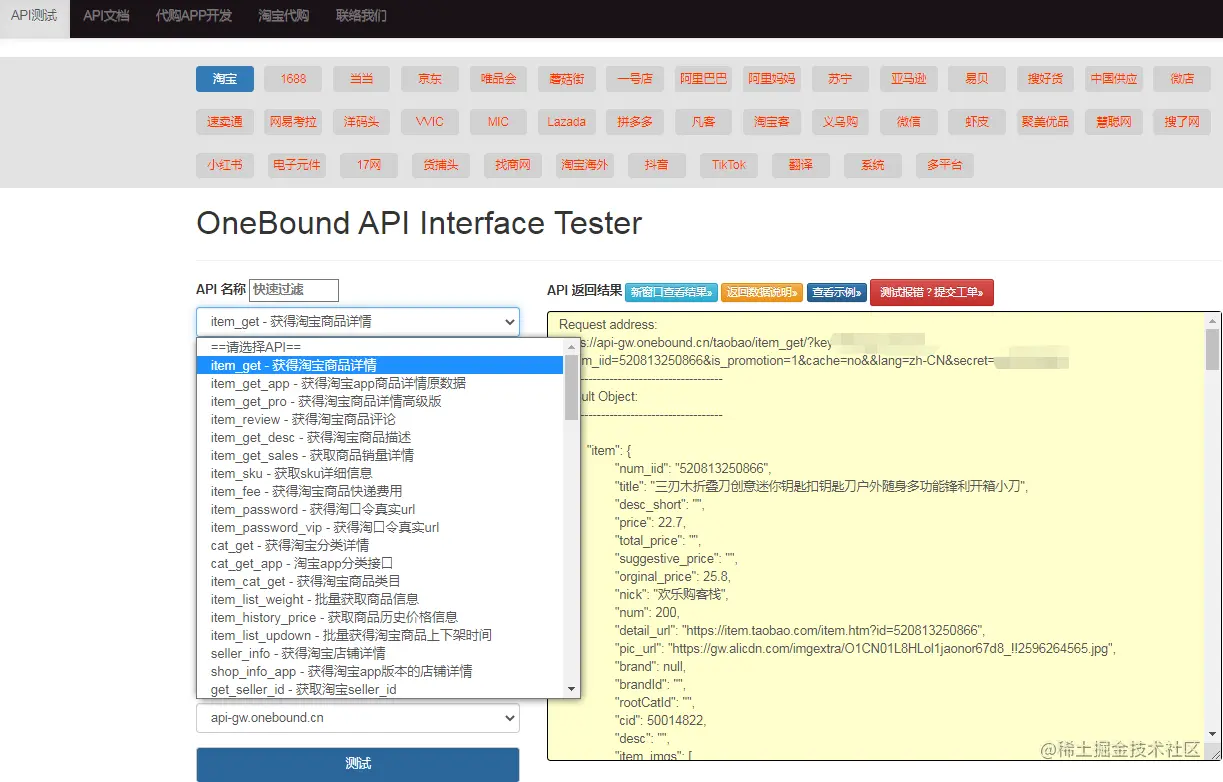Choose the 淘宝海外 platform
1223x782 pixels.
point(585,165)
